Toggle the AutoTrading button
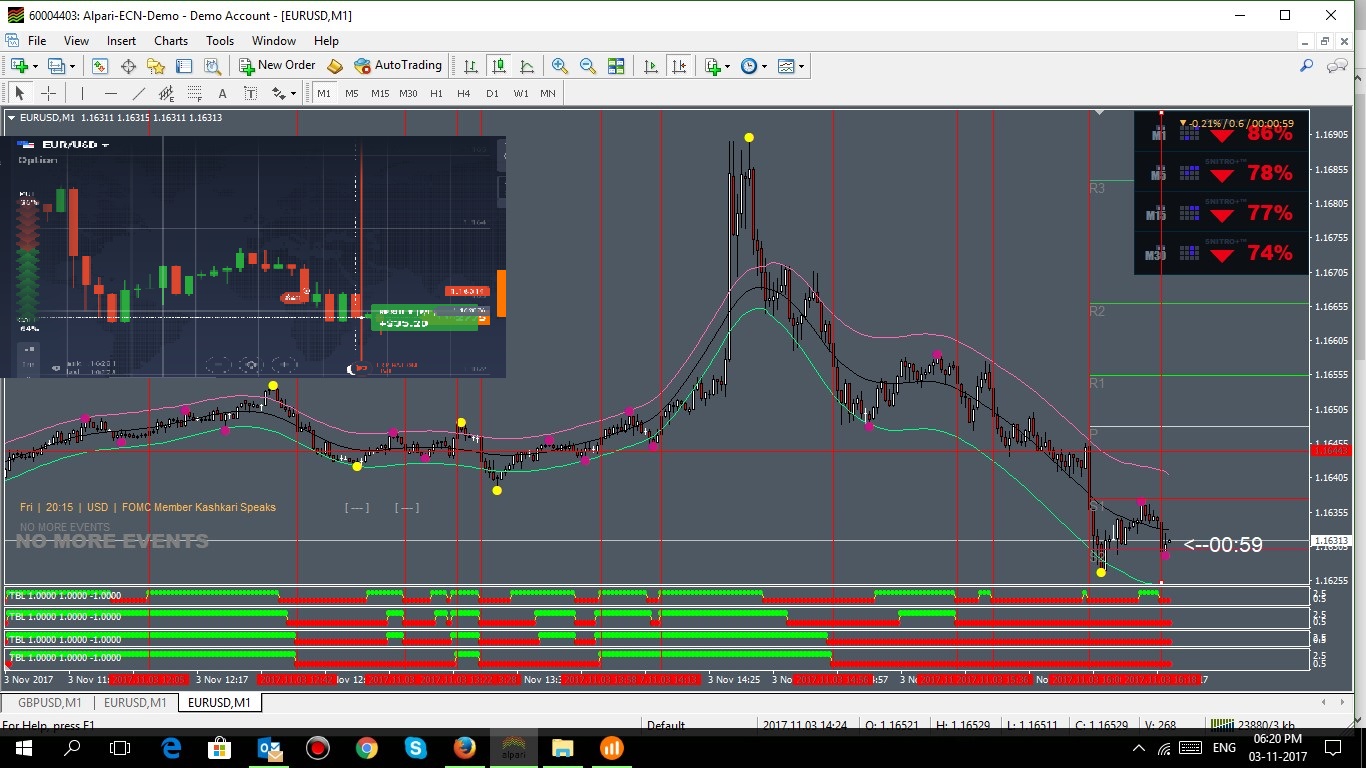This screenshot has width=1366, height=768. 398,66
